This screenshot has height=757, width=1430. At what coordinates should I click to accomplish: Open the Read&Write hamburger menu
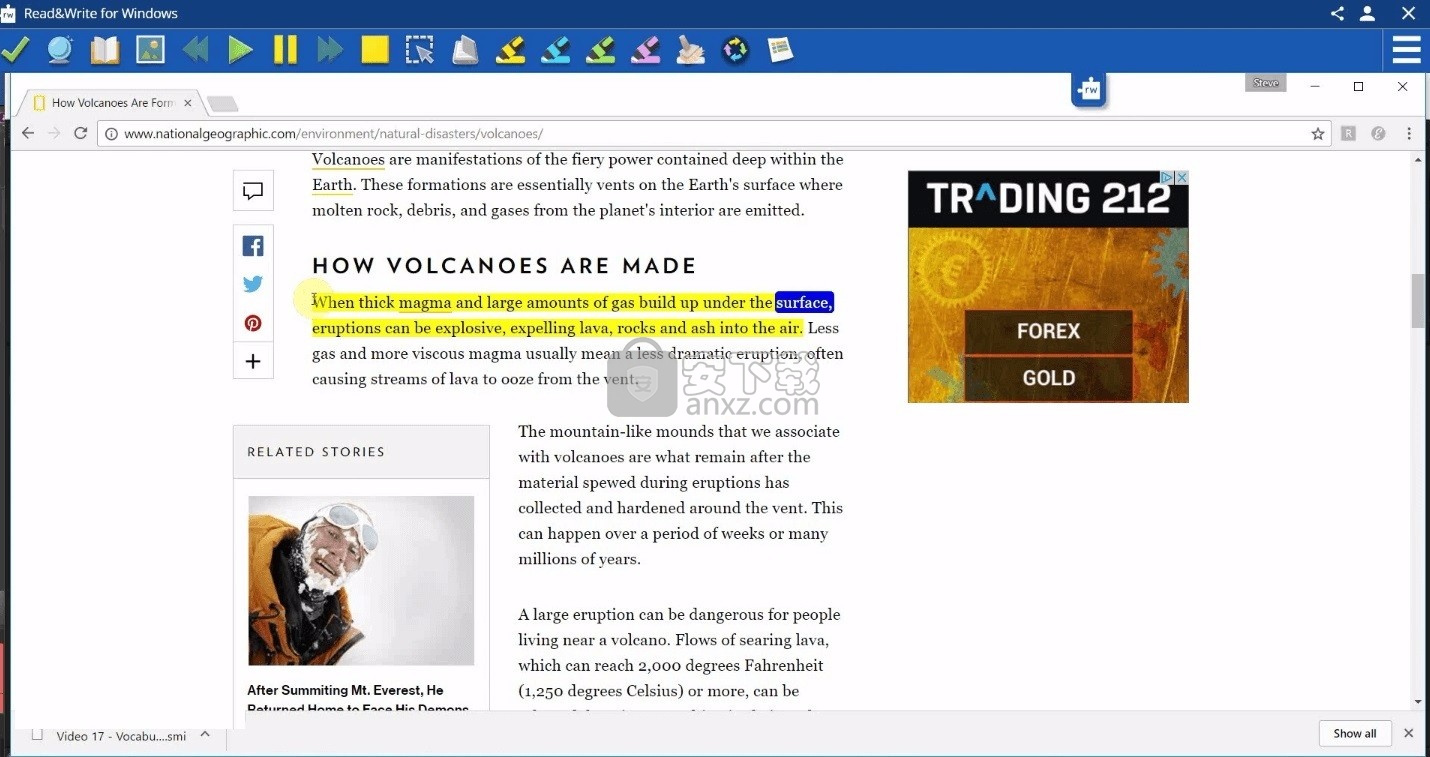click(x=1407, y=49)
